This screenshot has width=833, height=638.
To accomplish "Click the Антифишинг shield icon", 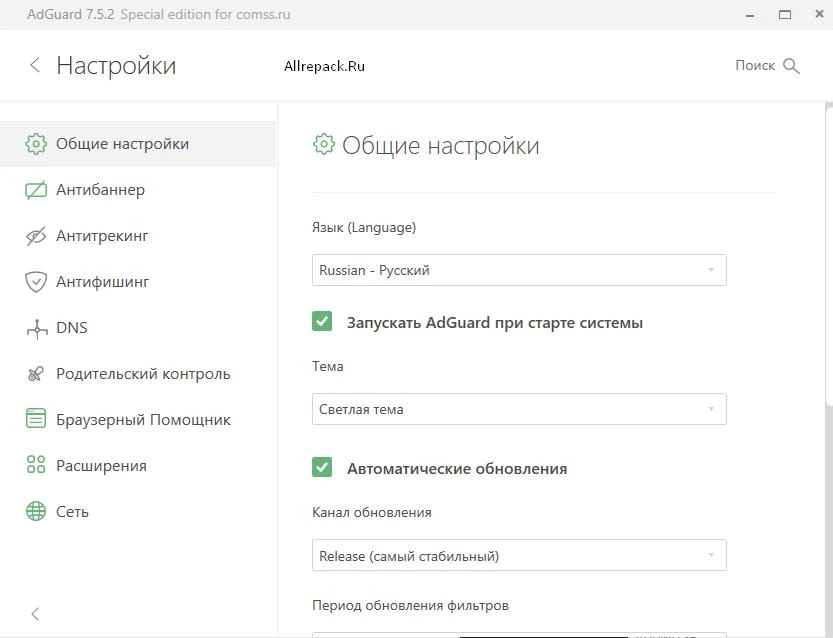I will tap(36, 282).
